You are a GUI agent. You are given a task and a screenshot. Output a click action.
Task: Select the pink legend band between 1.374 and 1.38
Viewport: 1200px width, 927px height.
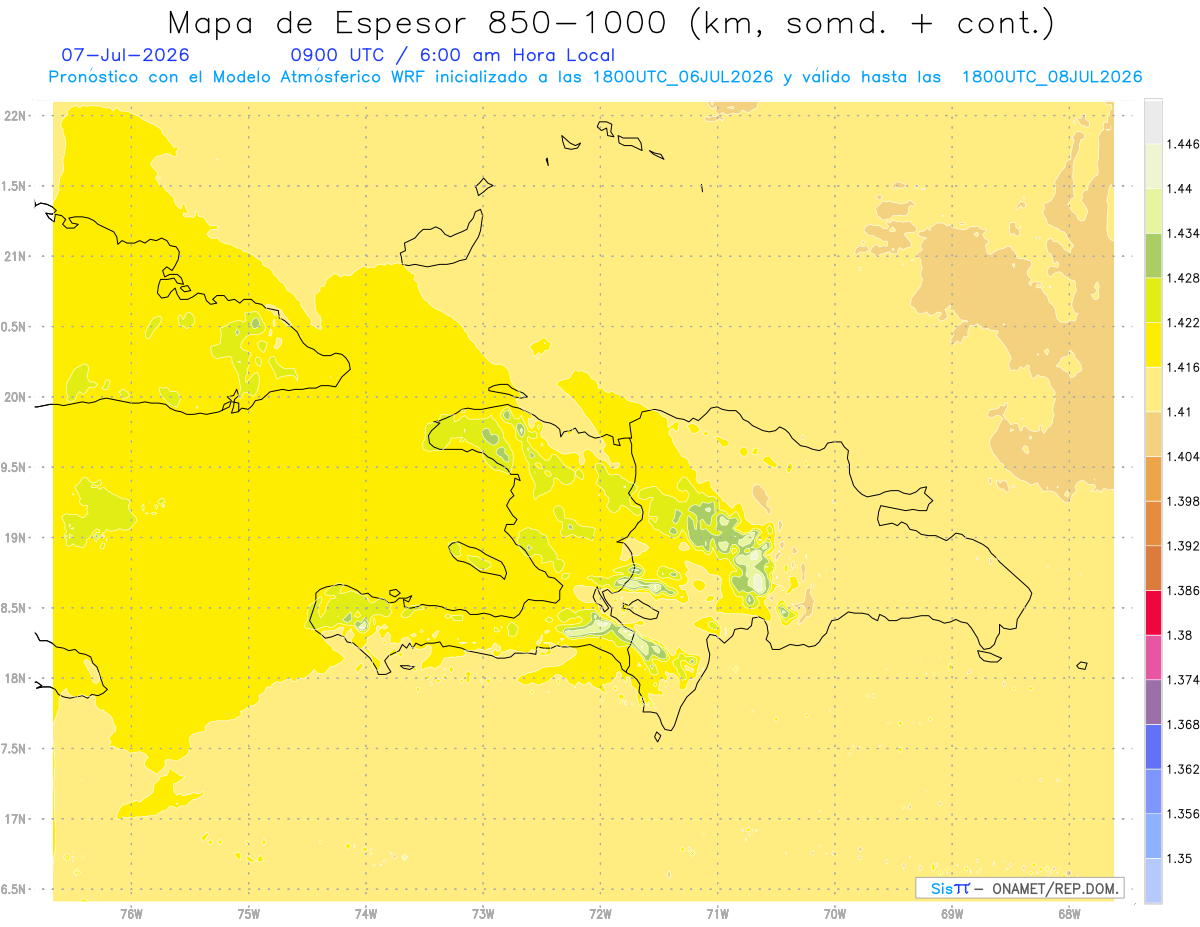(1153, 657)
